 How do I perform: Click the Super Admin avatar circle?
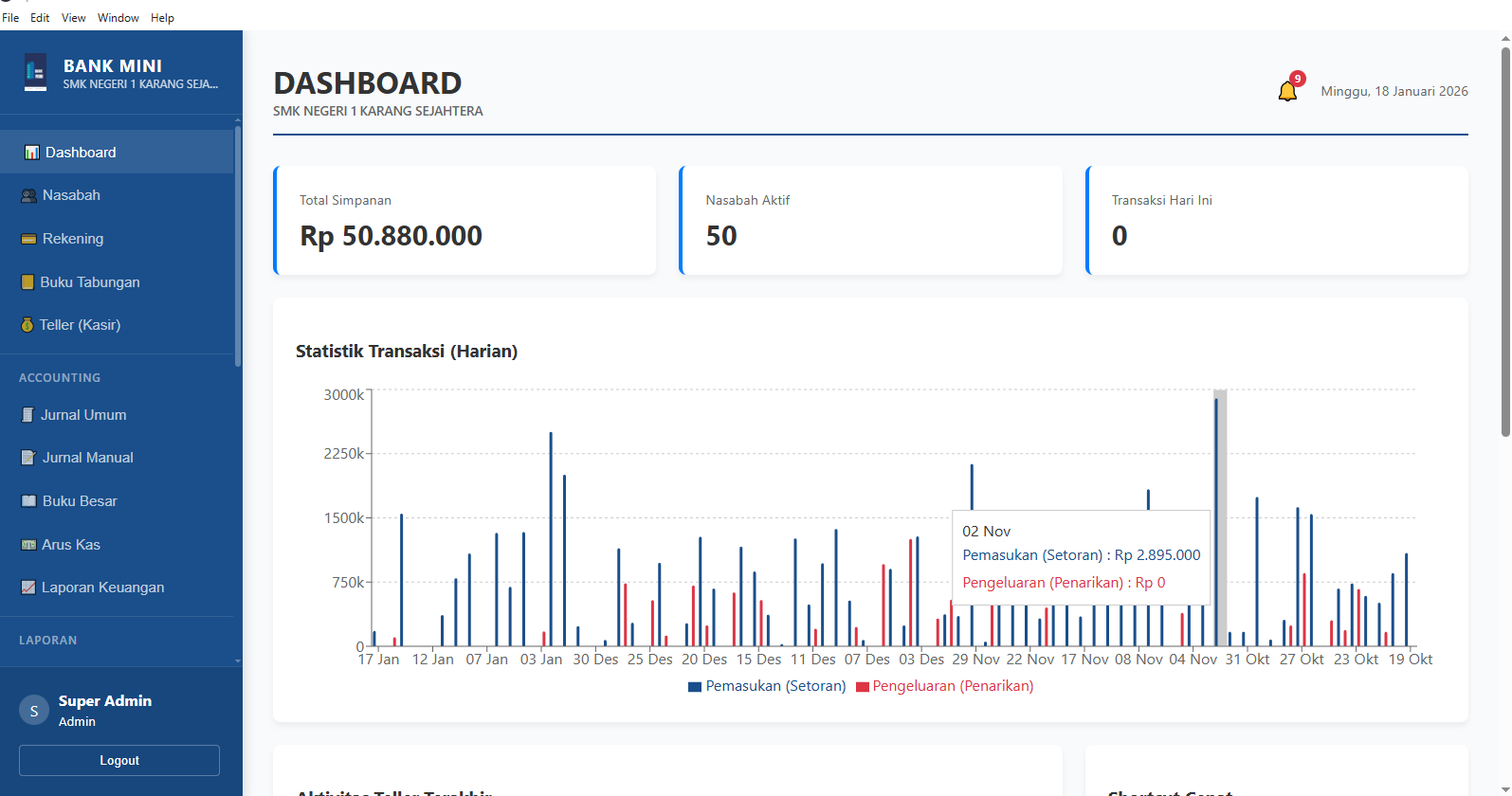click(34, 710)
